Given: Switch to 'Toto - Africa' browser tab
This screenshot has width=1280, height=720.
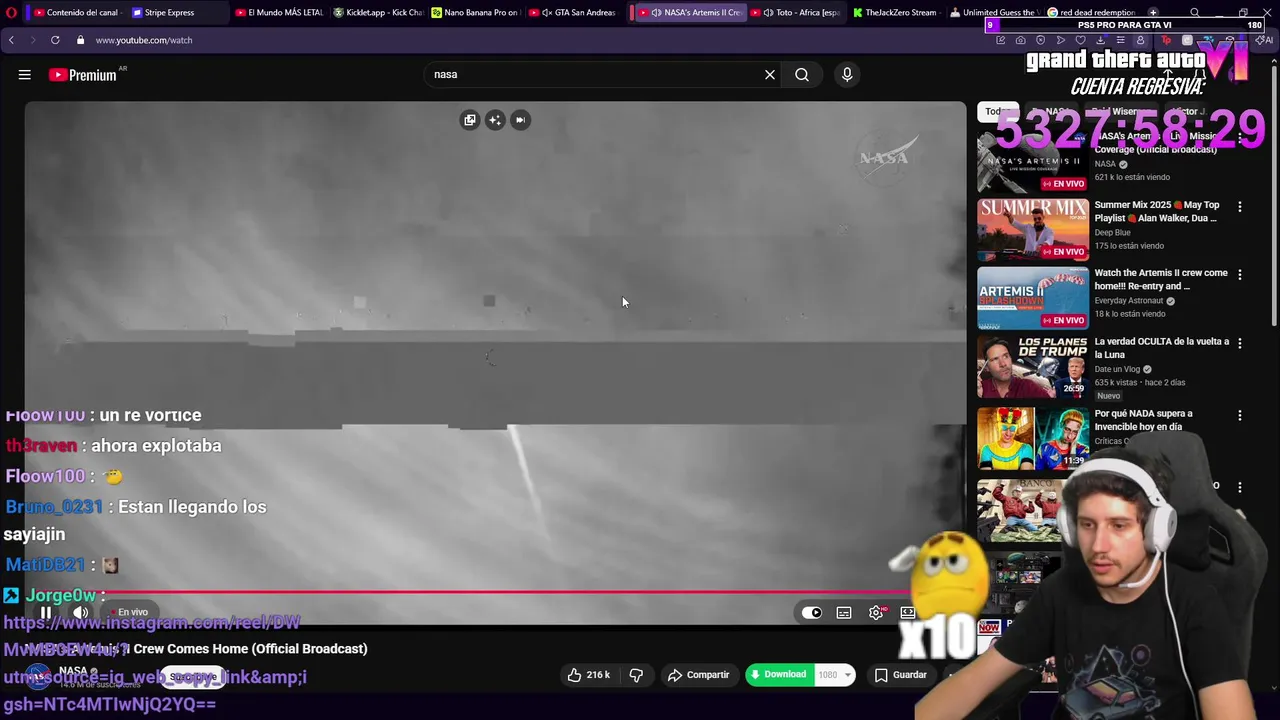Looking at the screenshot, I should 796,12.
